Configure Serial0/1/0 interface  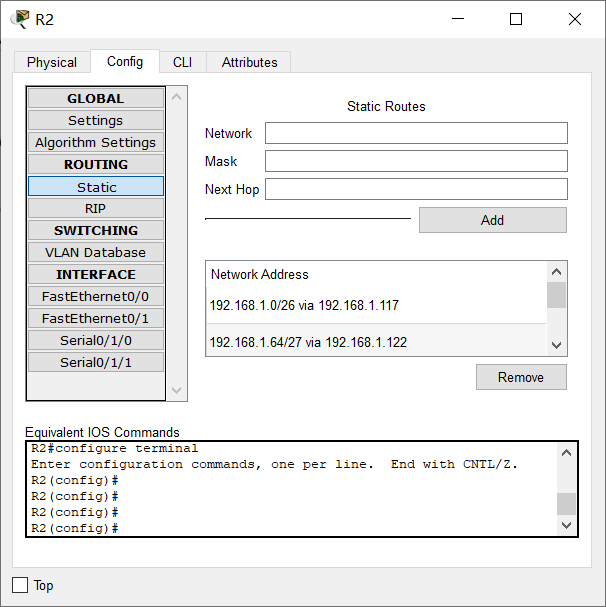pos(96,341)
